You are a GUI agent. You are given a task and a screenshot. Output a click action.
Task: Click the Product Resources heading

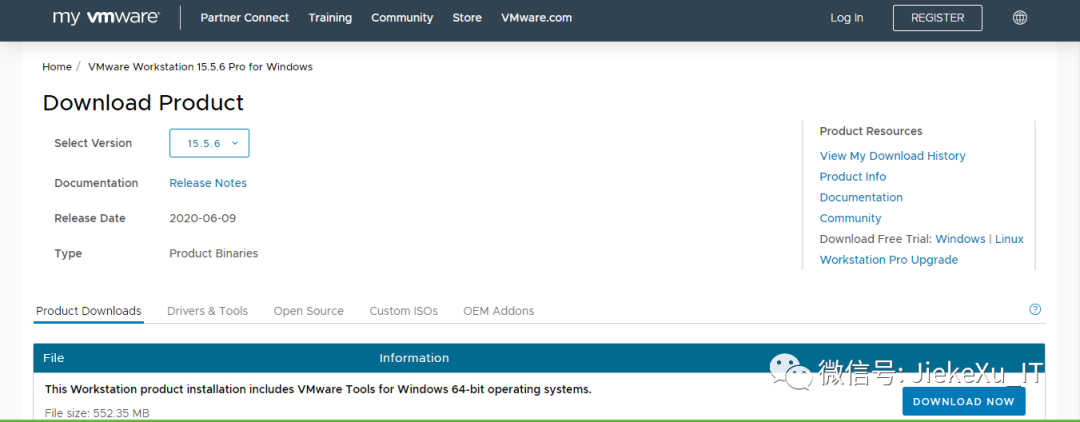pyautogui.click(x=871, y=131)
